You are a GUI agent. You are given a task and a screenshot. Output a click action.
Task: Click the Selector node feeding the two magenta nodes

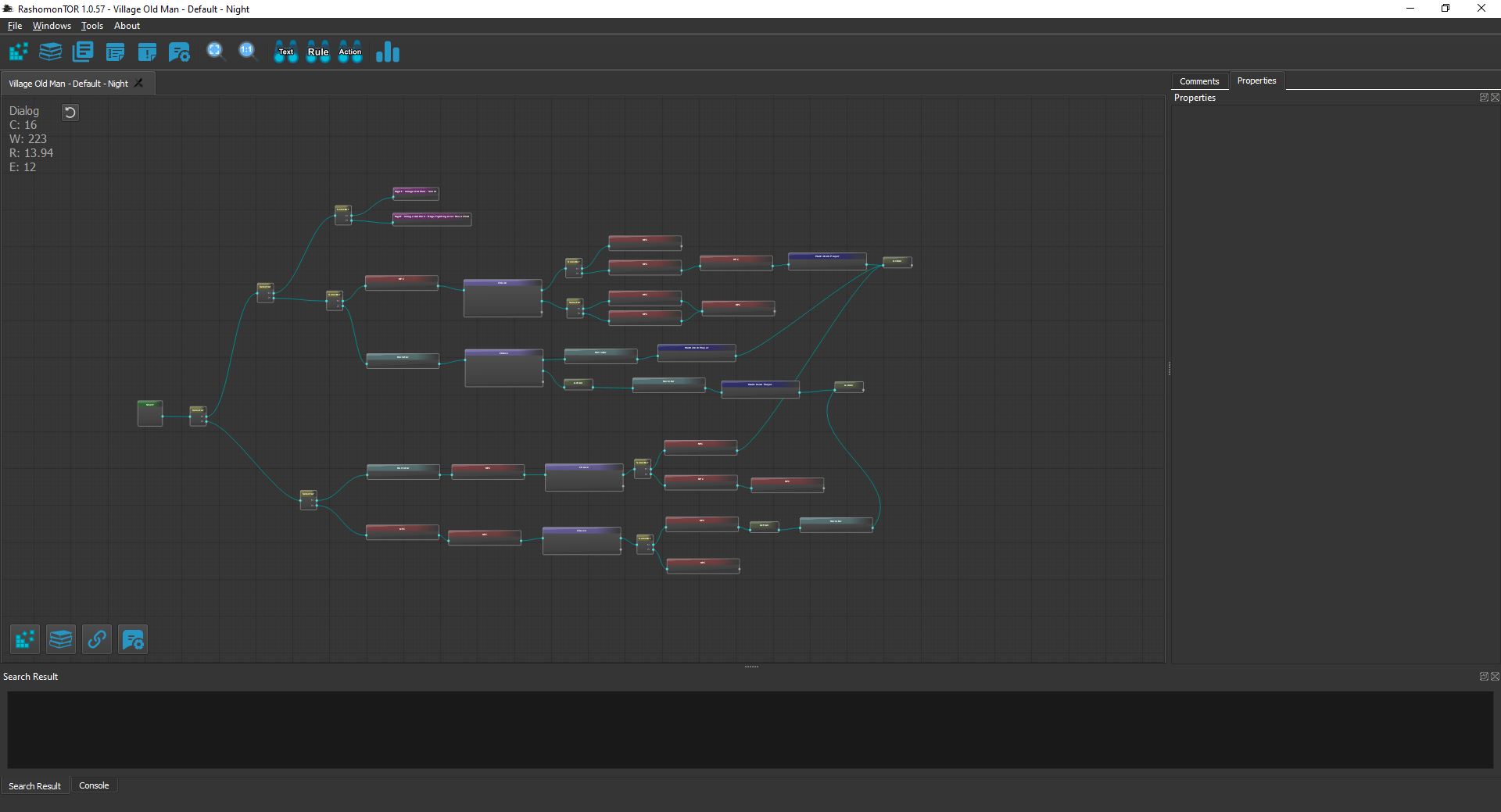[x=343, y=215]
